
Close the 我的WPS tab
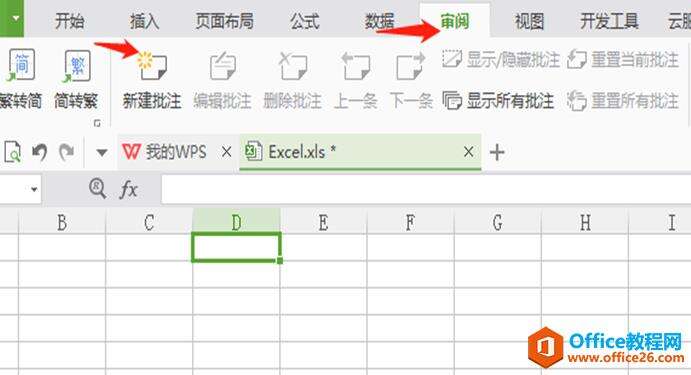point(227,152)
